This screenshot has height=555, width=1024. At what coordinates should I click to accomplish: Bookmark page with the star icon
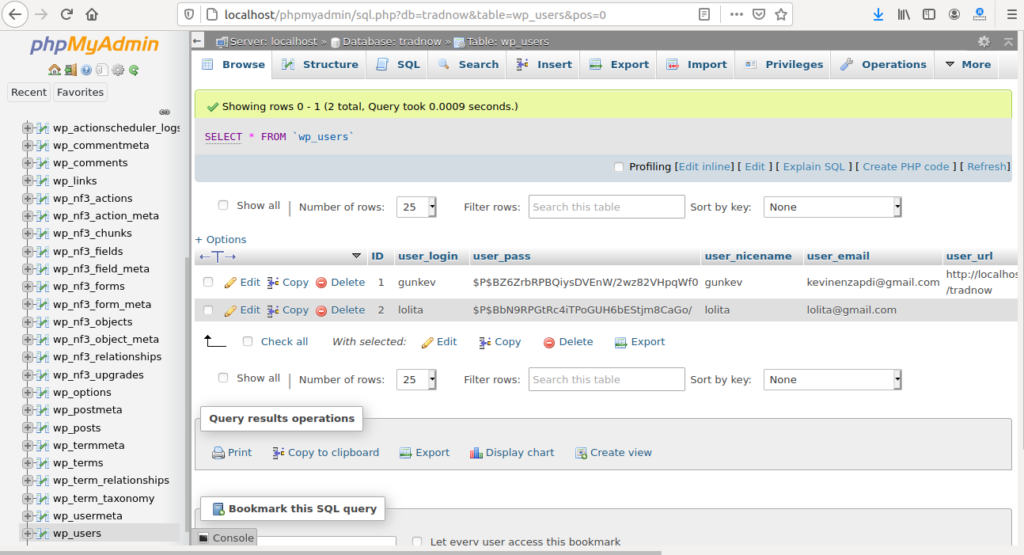click(x=780, y=14)
